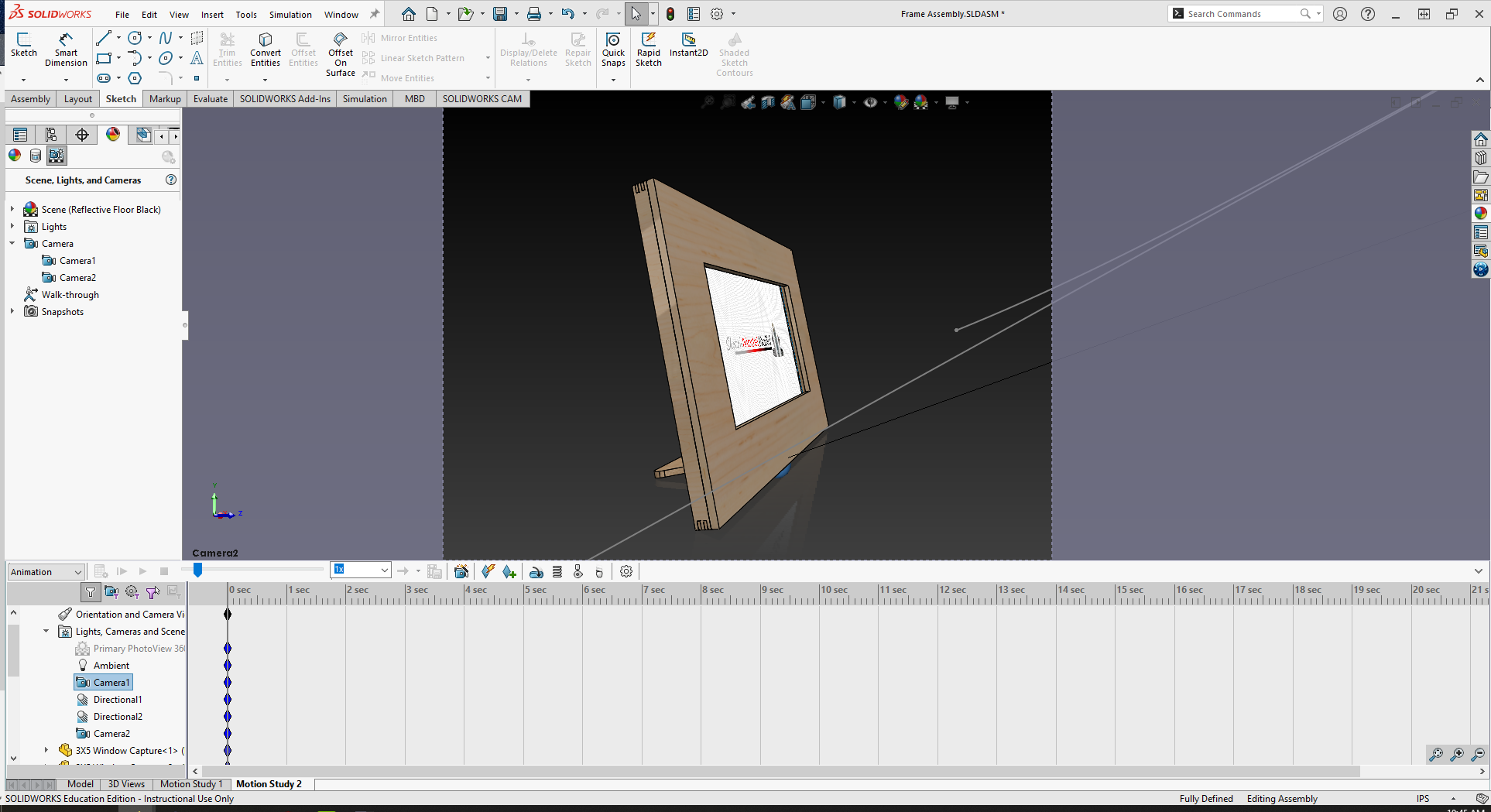Open the 1x playback speed dropdown
This screenshot has height=812, width=1491.
(x=360, y=570)
